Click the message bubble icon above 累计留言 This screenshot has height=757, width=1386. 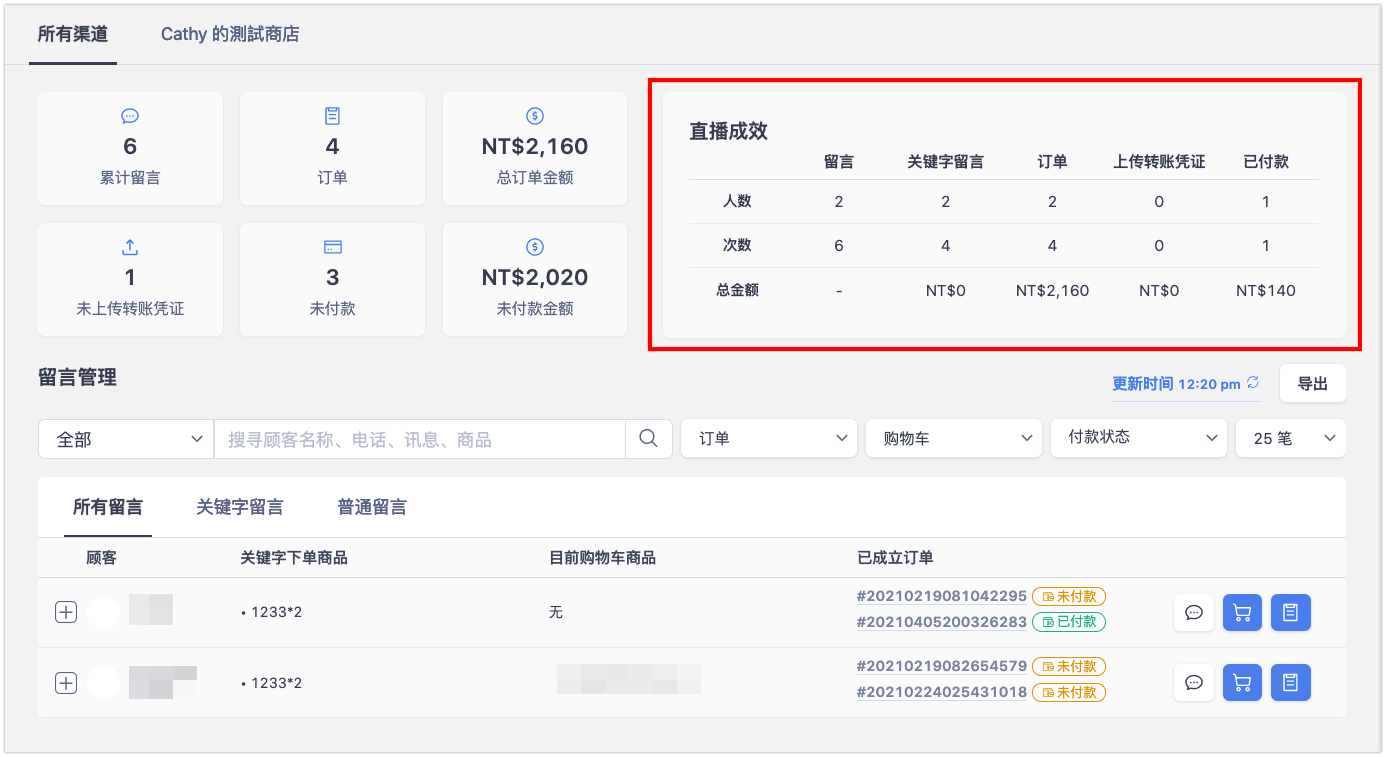tap(130, 116)
